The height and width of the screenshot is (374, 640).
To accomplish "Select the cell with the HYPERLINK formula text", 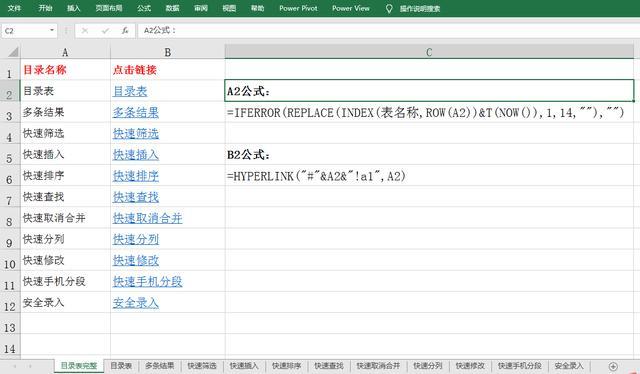I will pyautogui.click(x=429, y=176).
